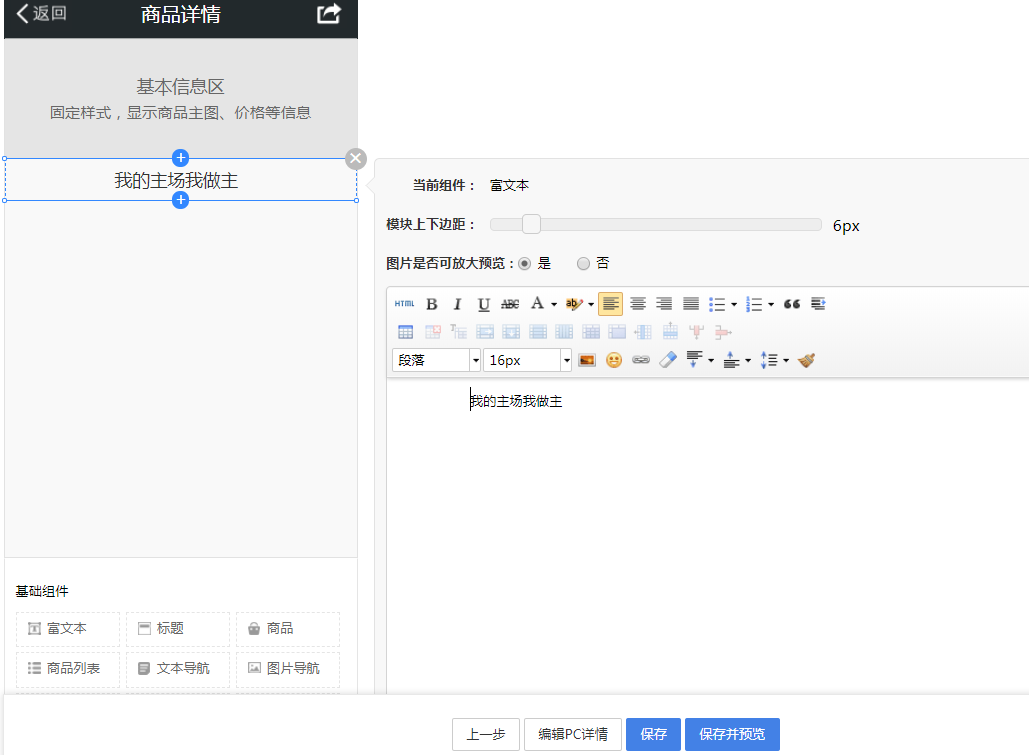Image resolution: width=1029 pixels, height=755 pixels.
Task: Click the share icon in the header
Action: [x=329, y=14]
